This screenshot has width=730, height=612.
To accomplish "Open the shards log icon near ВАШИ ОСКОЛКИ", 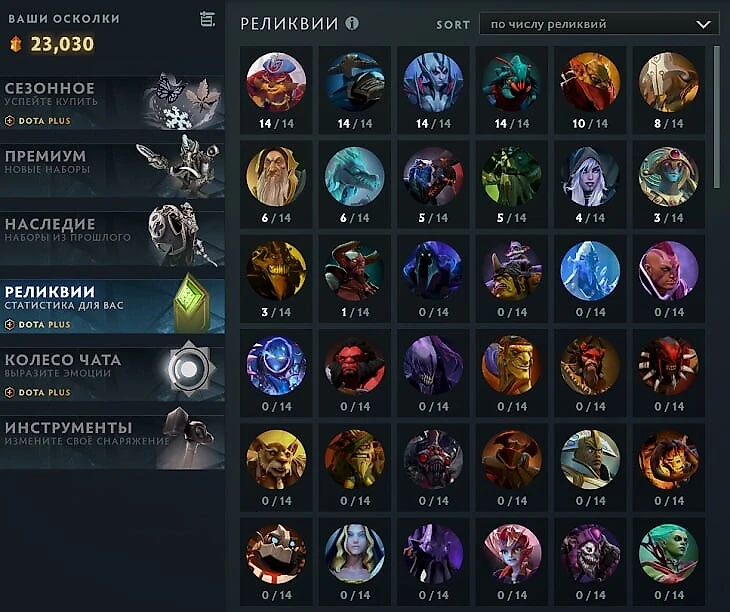I will (x=207, y=19).
